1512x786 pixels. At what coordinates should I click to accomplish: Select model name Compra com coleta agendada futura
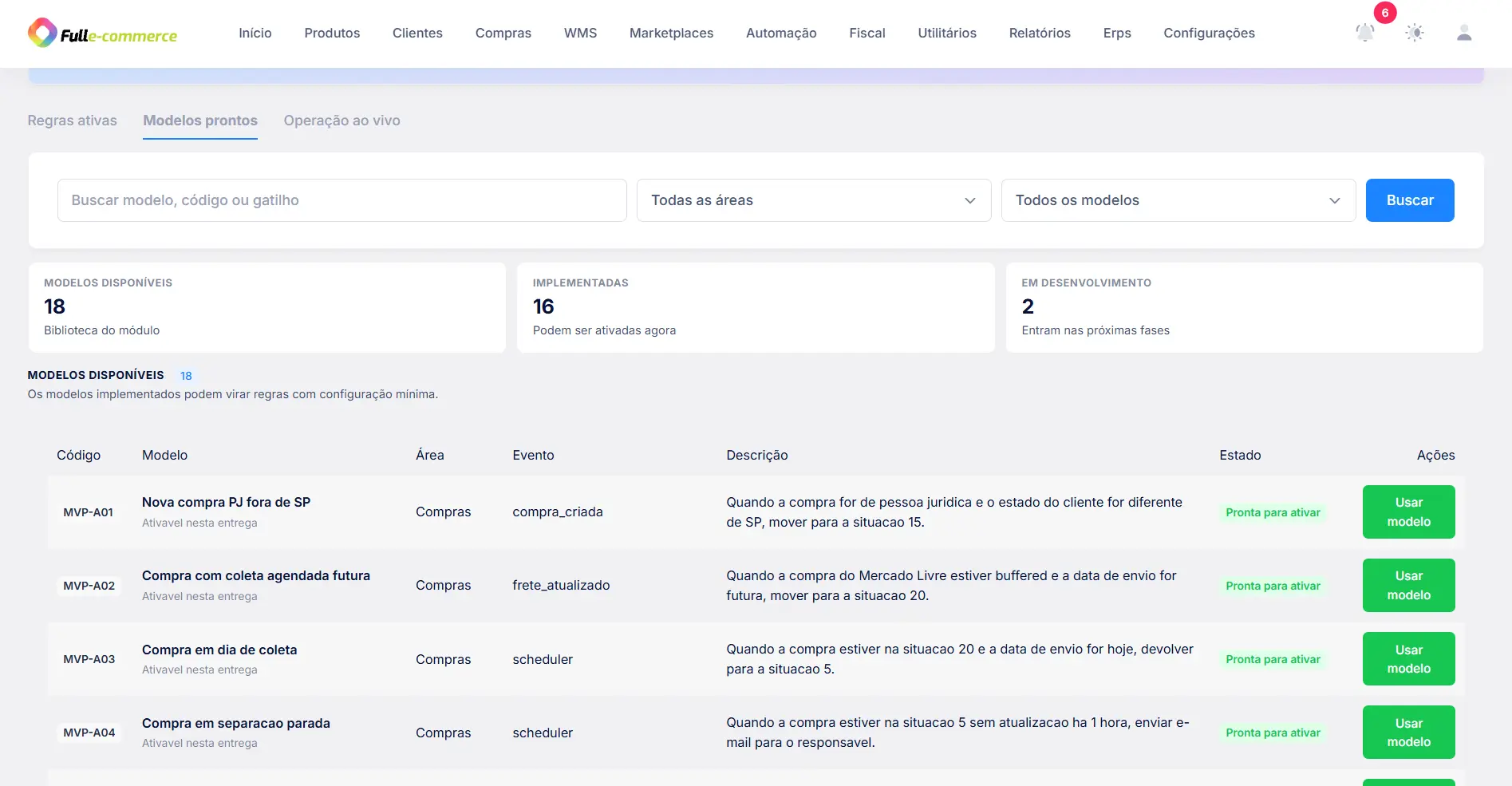coord(256,575)
